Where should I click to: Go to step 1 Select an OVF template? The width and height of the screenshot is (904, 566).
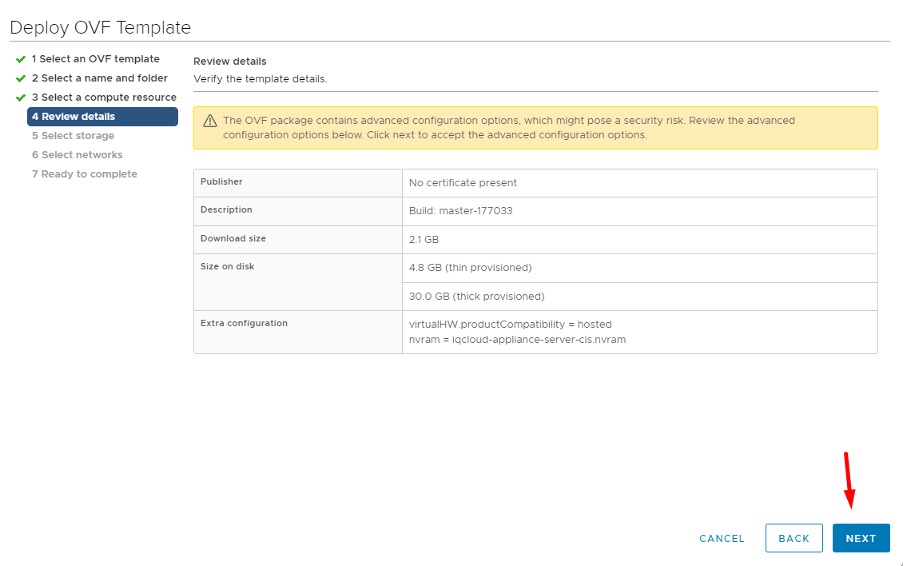(95, 59)
